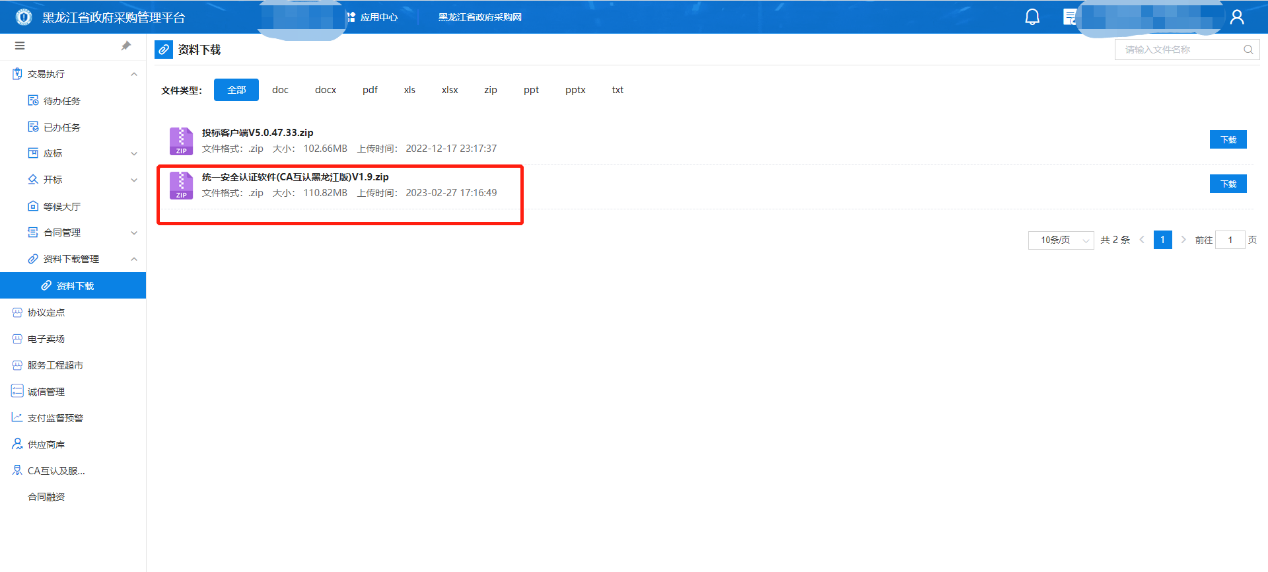Open 协议定点 in the sidebar
1268x572 pixels.
tap(46, 312)
